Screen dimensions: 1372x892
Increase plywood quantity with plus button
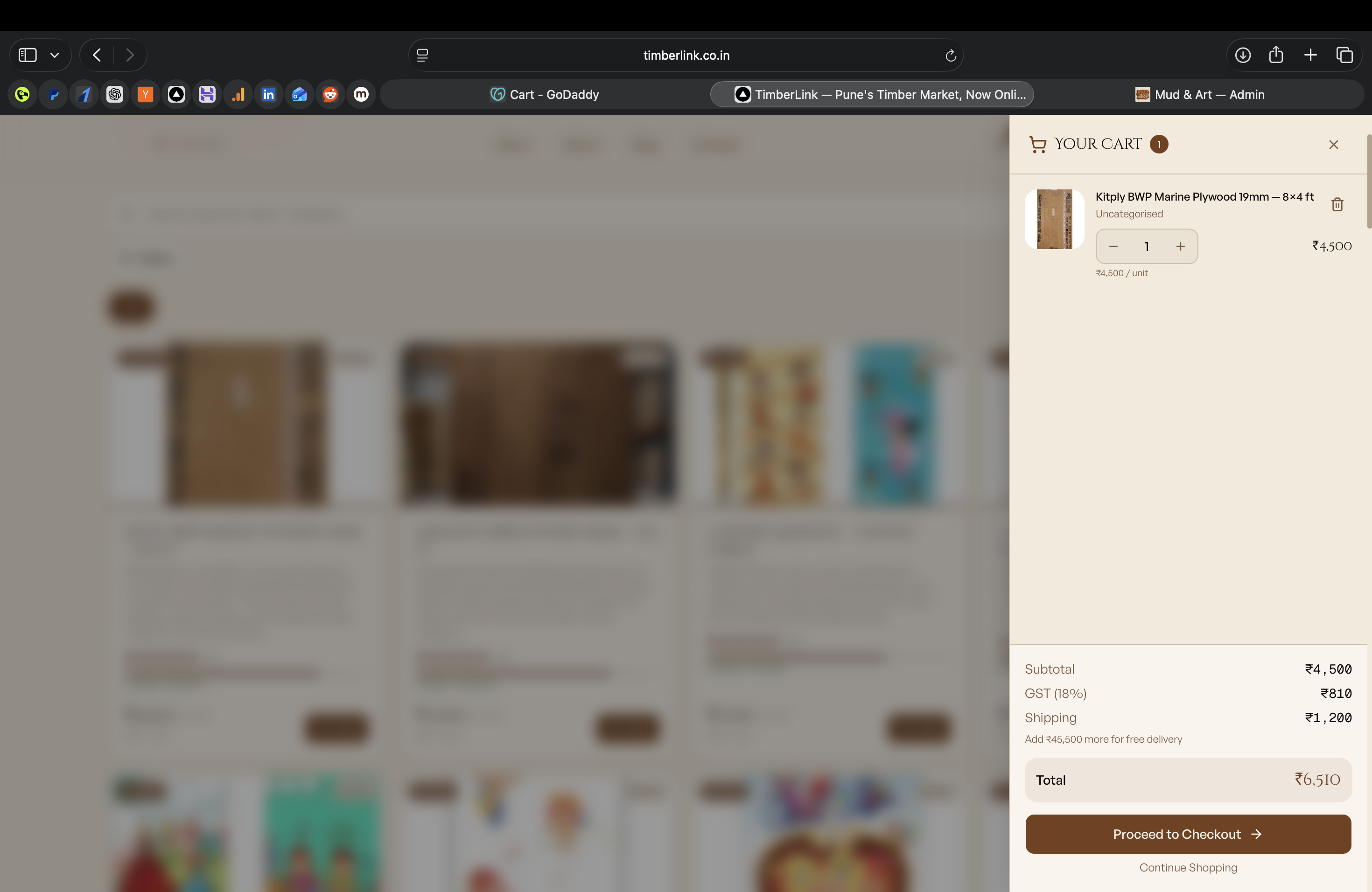point(1180,246)
